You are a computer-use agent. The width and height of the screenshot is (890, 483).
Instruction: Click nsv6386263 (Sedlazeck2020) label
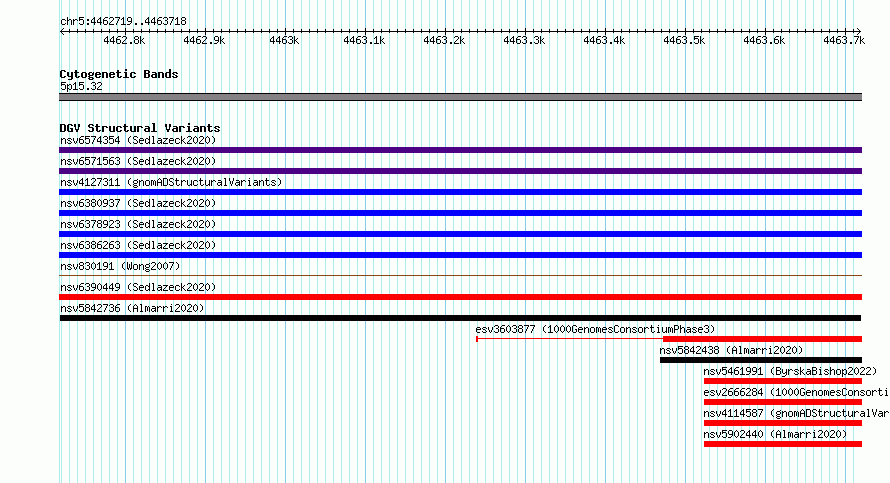pos(138,245)
